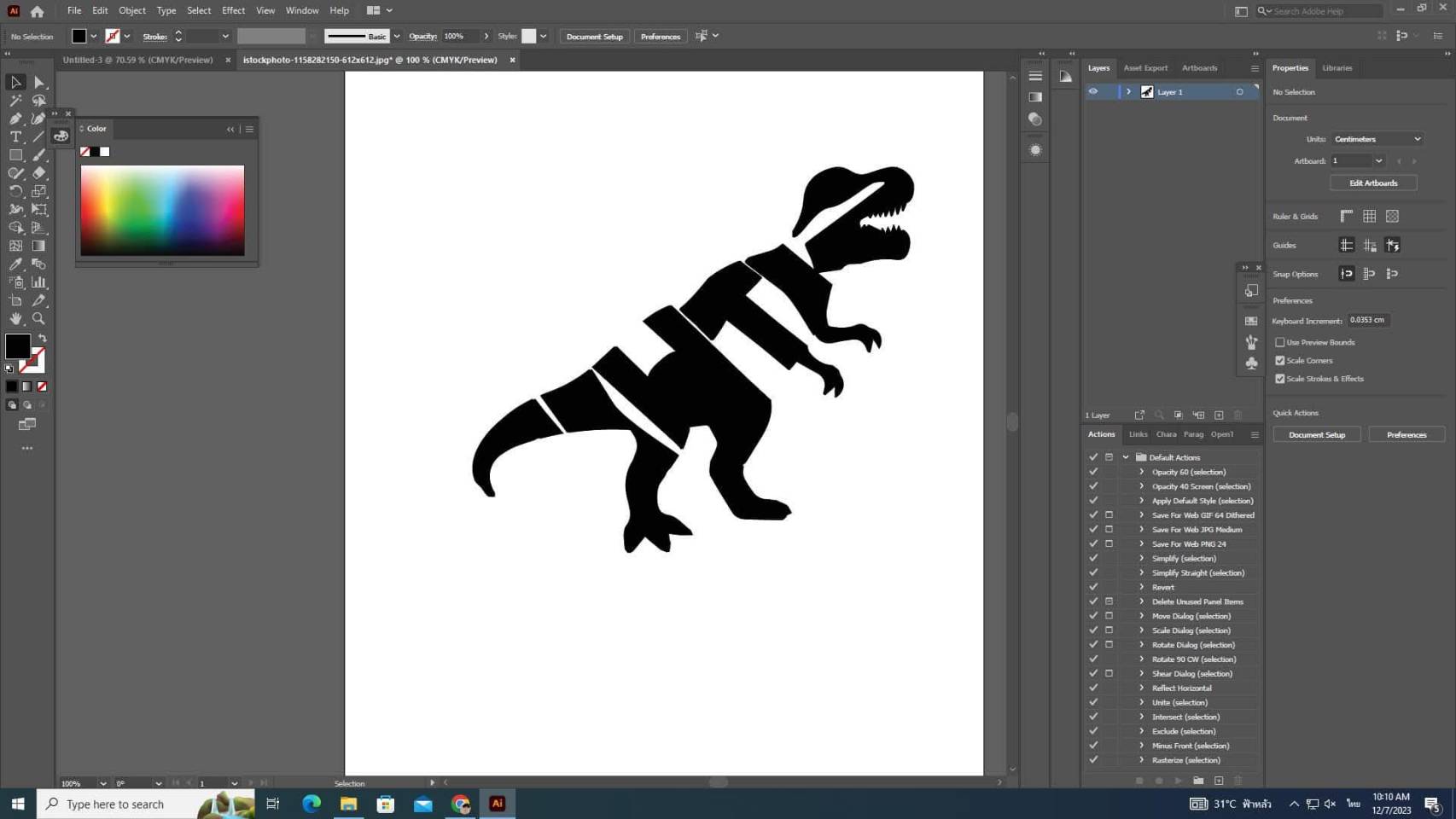The width and height of the screenshot is (1456, 819).
Task: Open the Units dropdown showing Centimeters
Action: pyautogui.click(x=1376, y=139)
